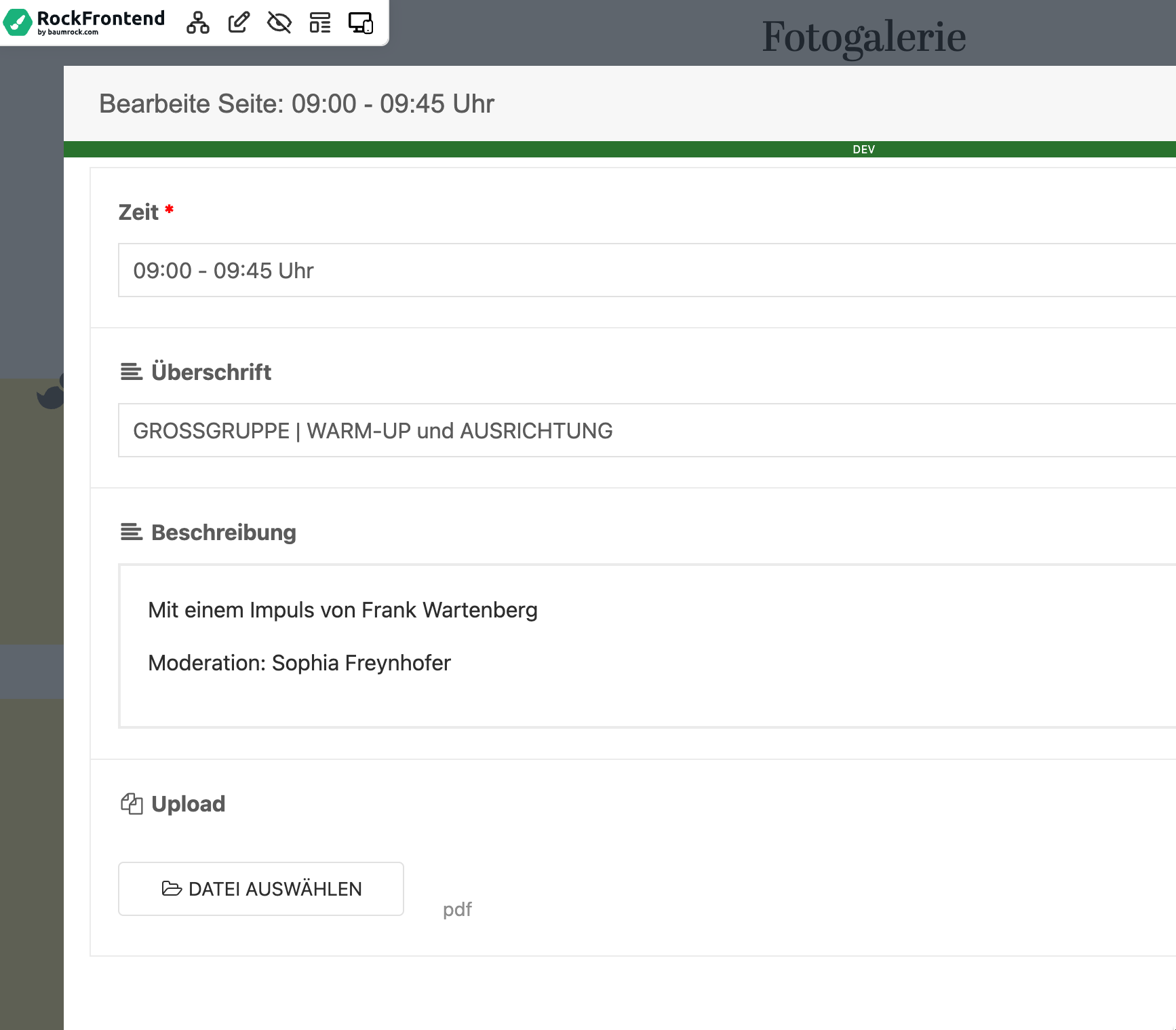
Task: Click the green RockFrontend logo
Action: [17, 23]
